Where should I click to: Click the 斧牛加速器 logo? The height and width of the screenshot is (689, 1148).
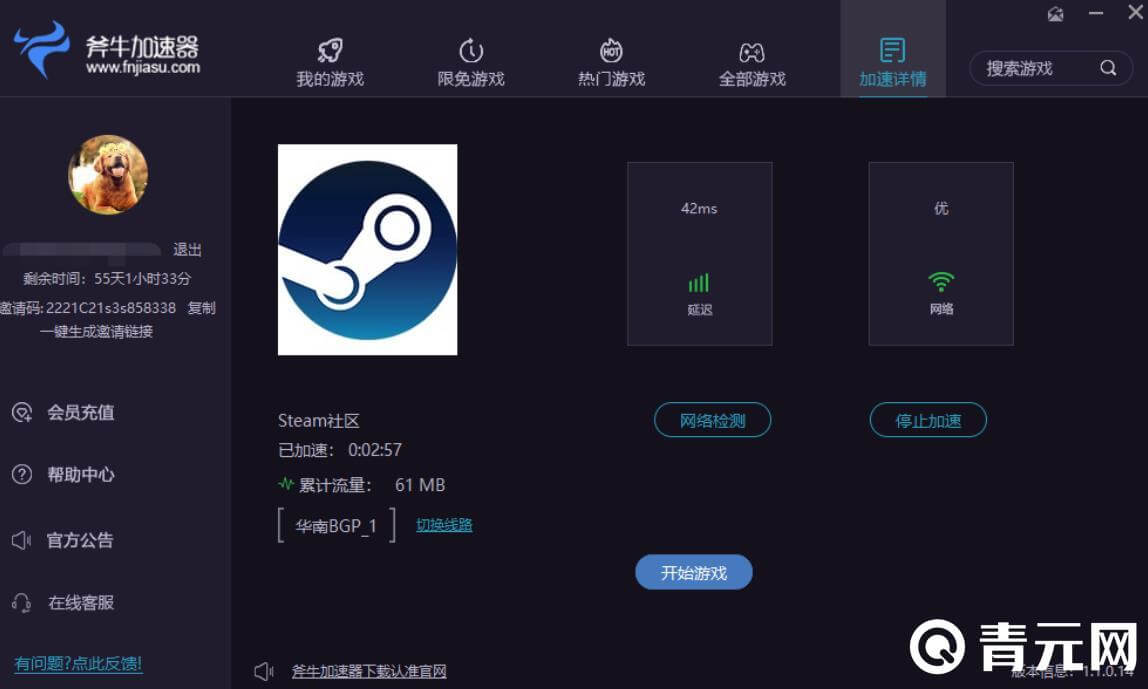108,50
